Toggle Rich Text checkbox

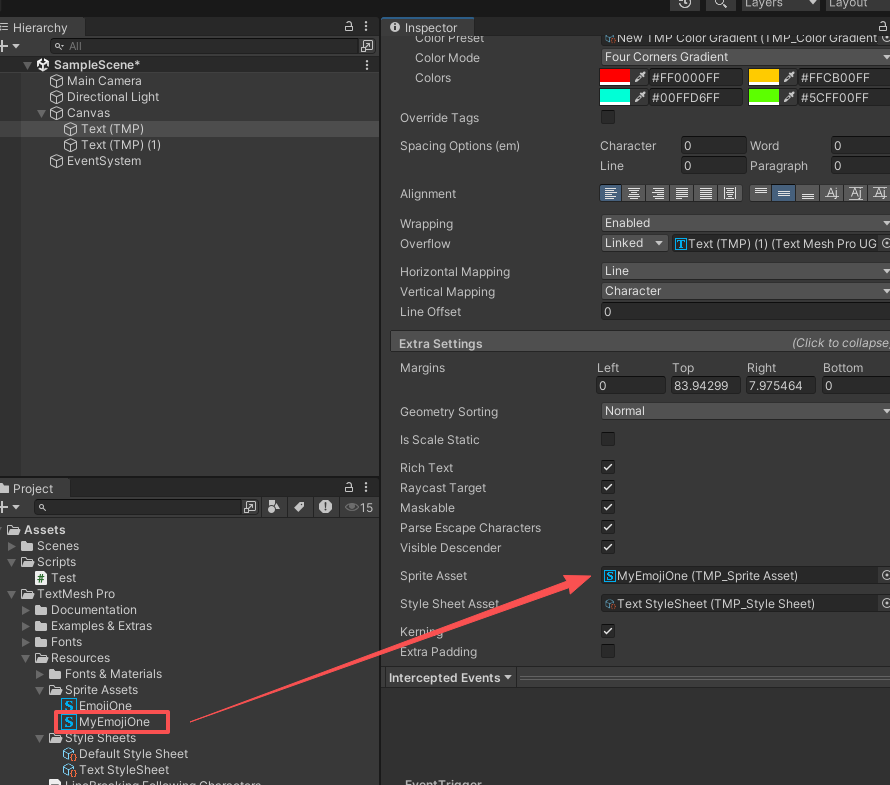(608, 467)
